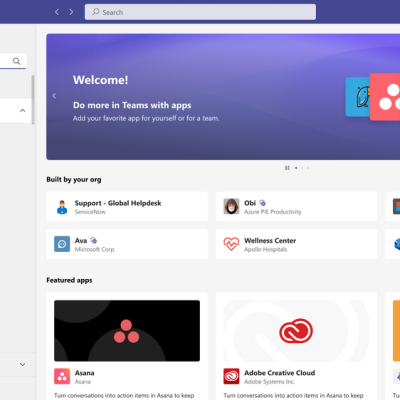Select the first carousel dot

coord(296,168)
